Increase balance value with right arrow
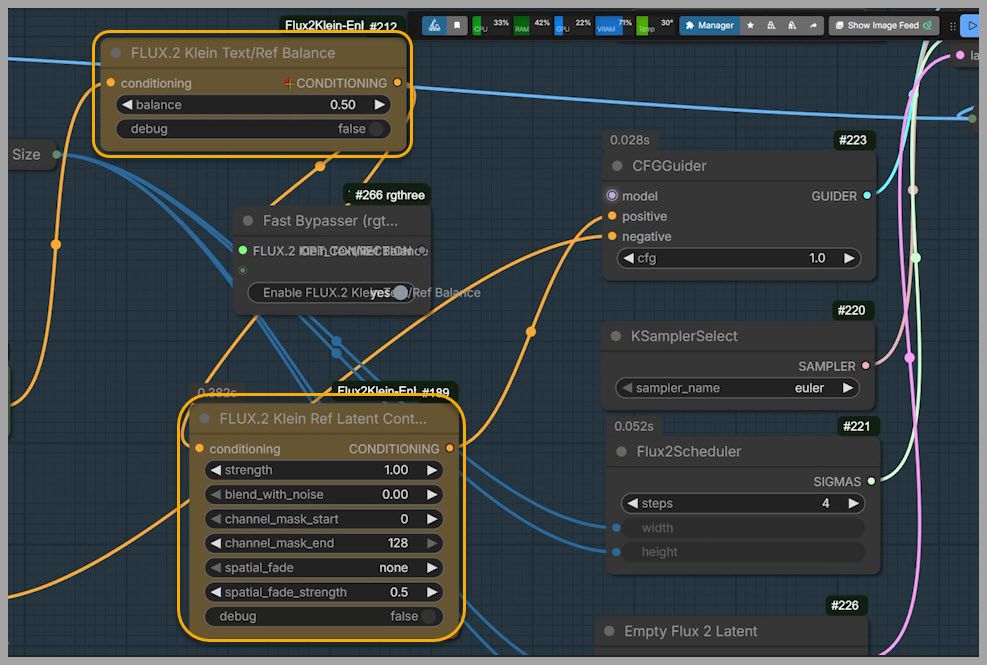 (x=379, y=105)
